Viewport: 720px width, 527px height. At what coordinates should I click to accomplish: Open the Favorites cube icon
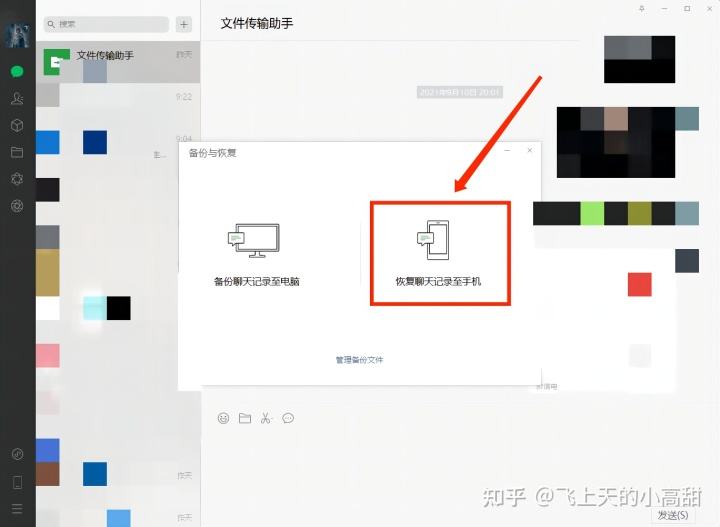[x=17, y=125]
